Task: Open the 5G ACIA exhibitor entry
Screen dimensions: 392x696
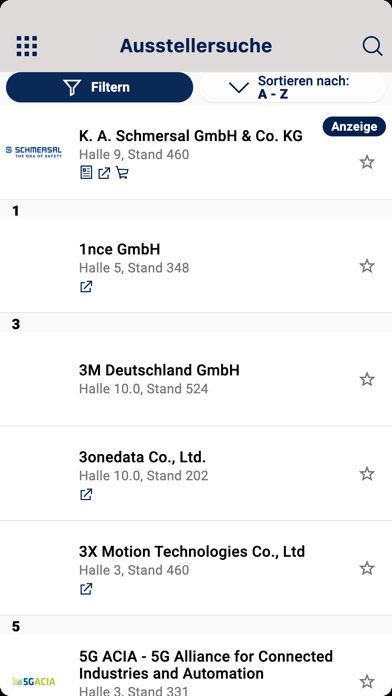Action: click(196, 665)
